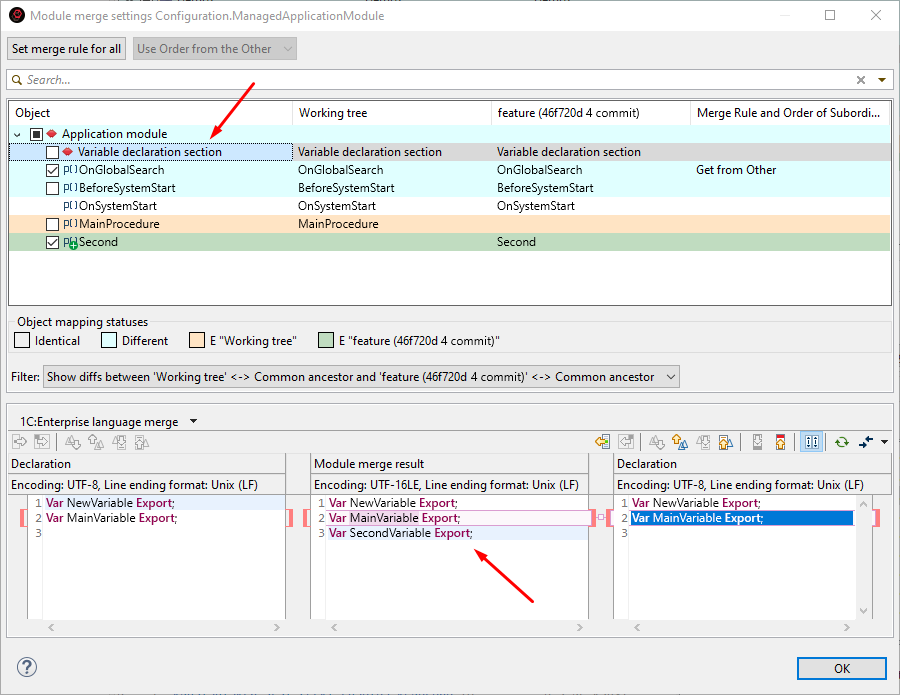Click the Set merge rule for all button
900x695 pixels.
click(67, 48)
